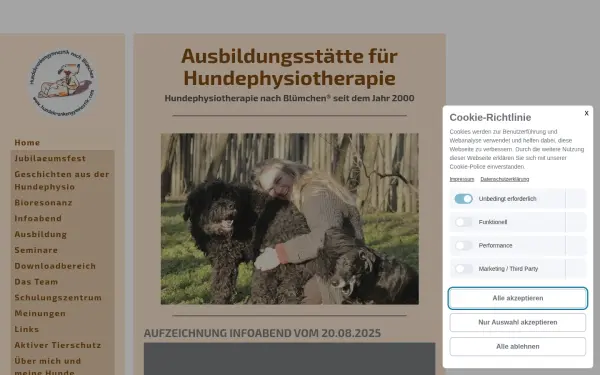Image resolution: width=600 pixels, height=375 pixels.
Task: Click the round Hundephysiotherapie logo
Action: pyautogui.click(x=62, y=82)
